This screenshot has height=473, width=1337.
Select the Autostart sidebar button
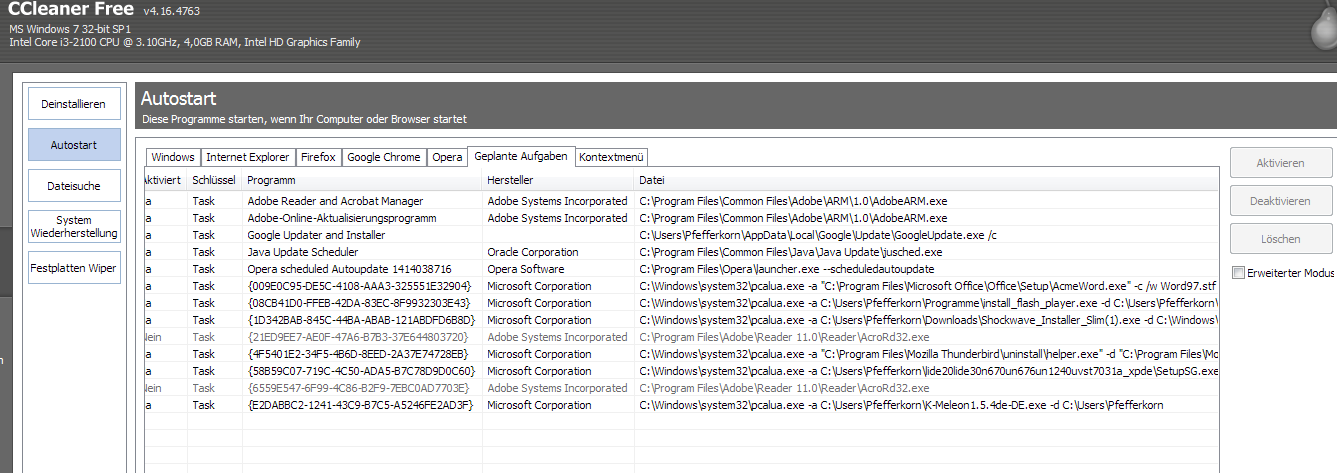(74, 145)
